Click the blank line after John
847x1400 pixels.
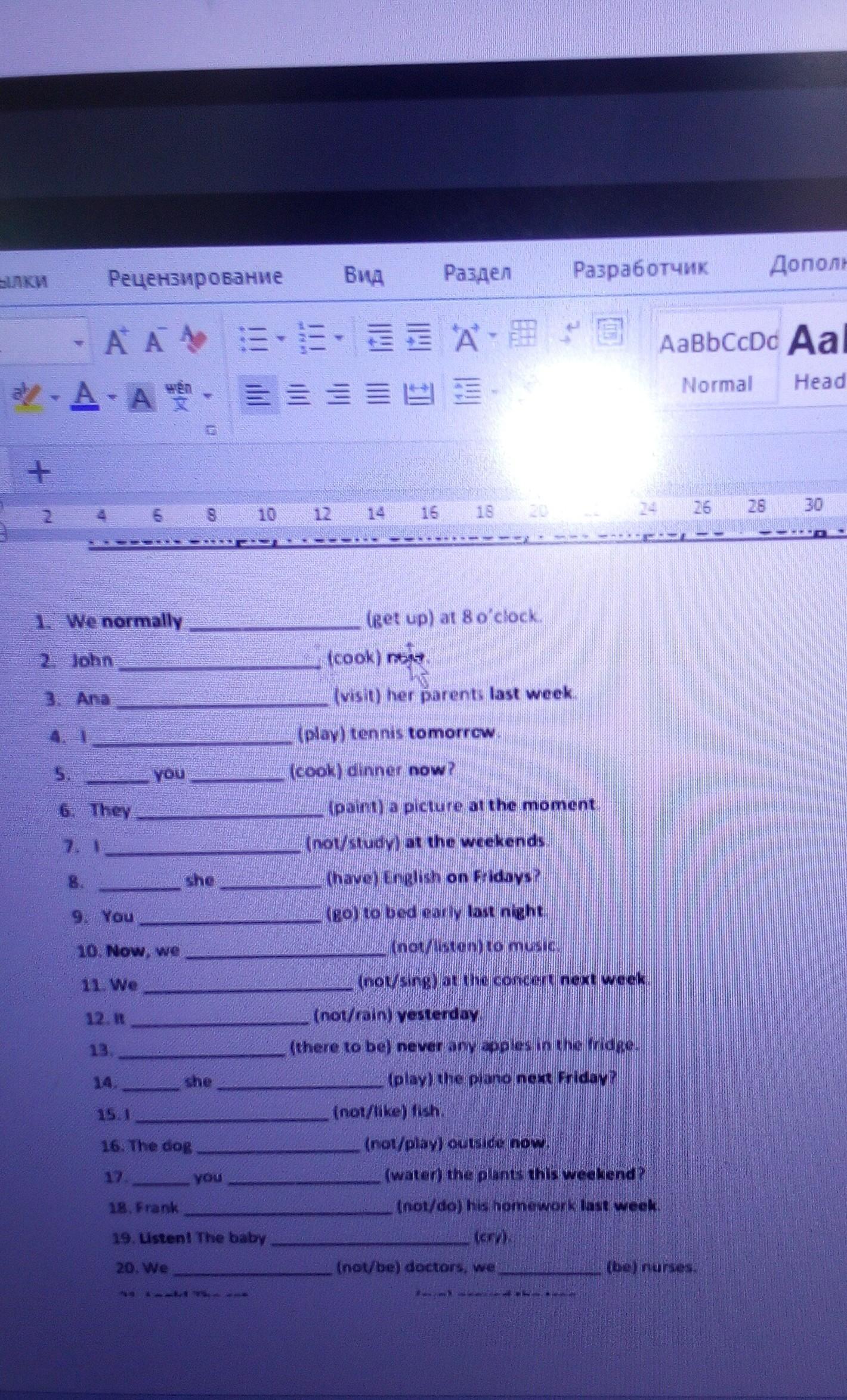(220, 664)
